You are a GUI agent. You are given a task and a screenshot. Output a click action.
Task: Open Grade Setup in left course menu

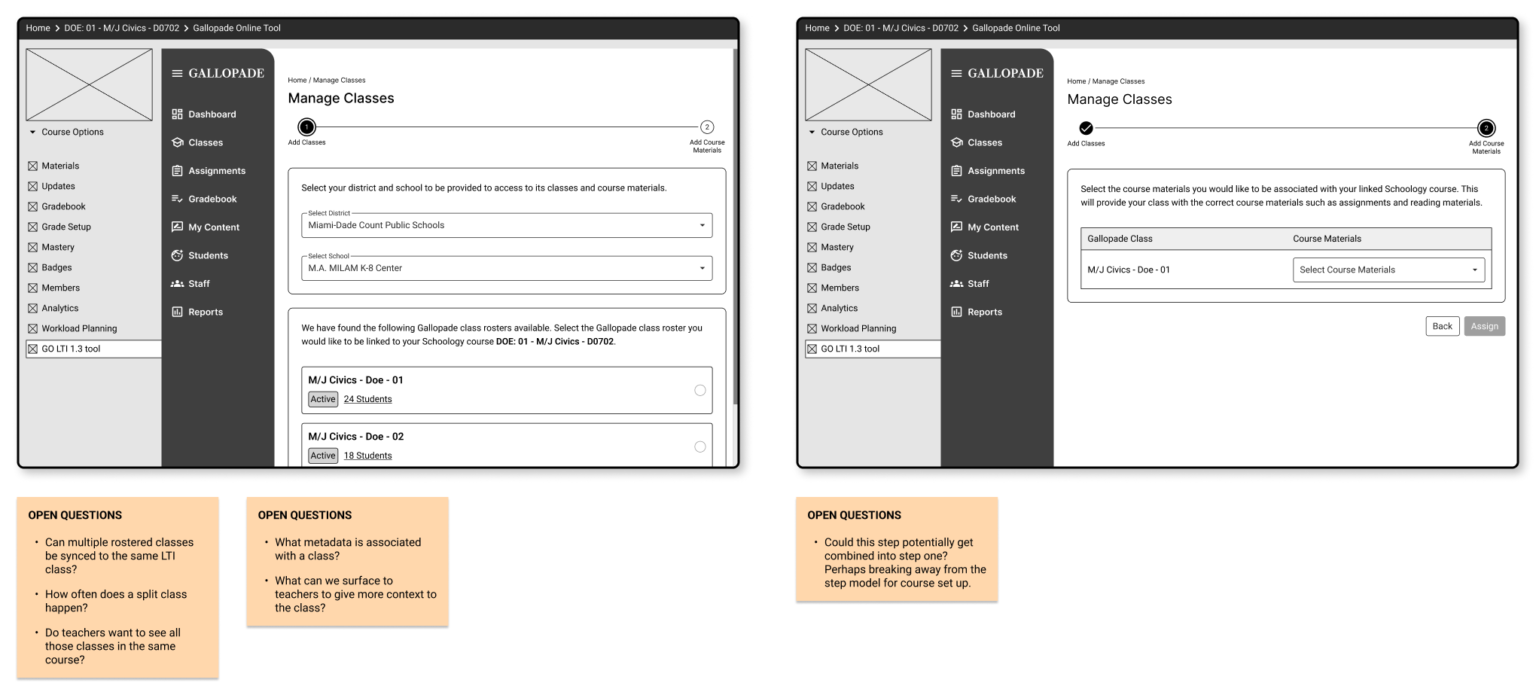[x=66, y=227]
